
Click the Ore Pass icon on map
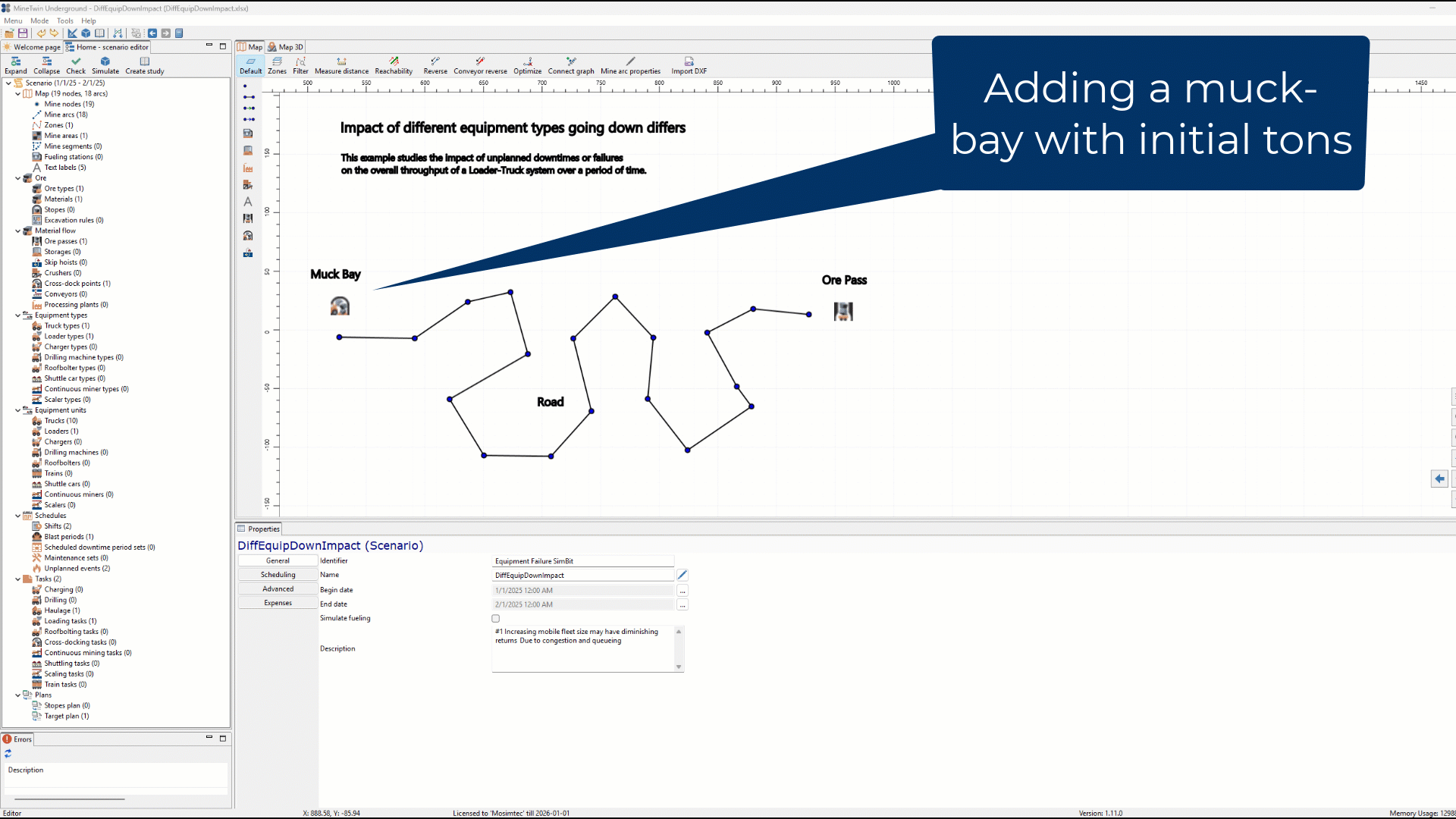coord(843,311)
